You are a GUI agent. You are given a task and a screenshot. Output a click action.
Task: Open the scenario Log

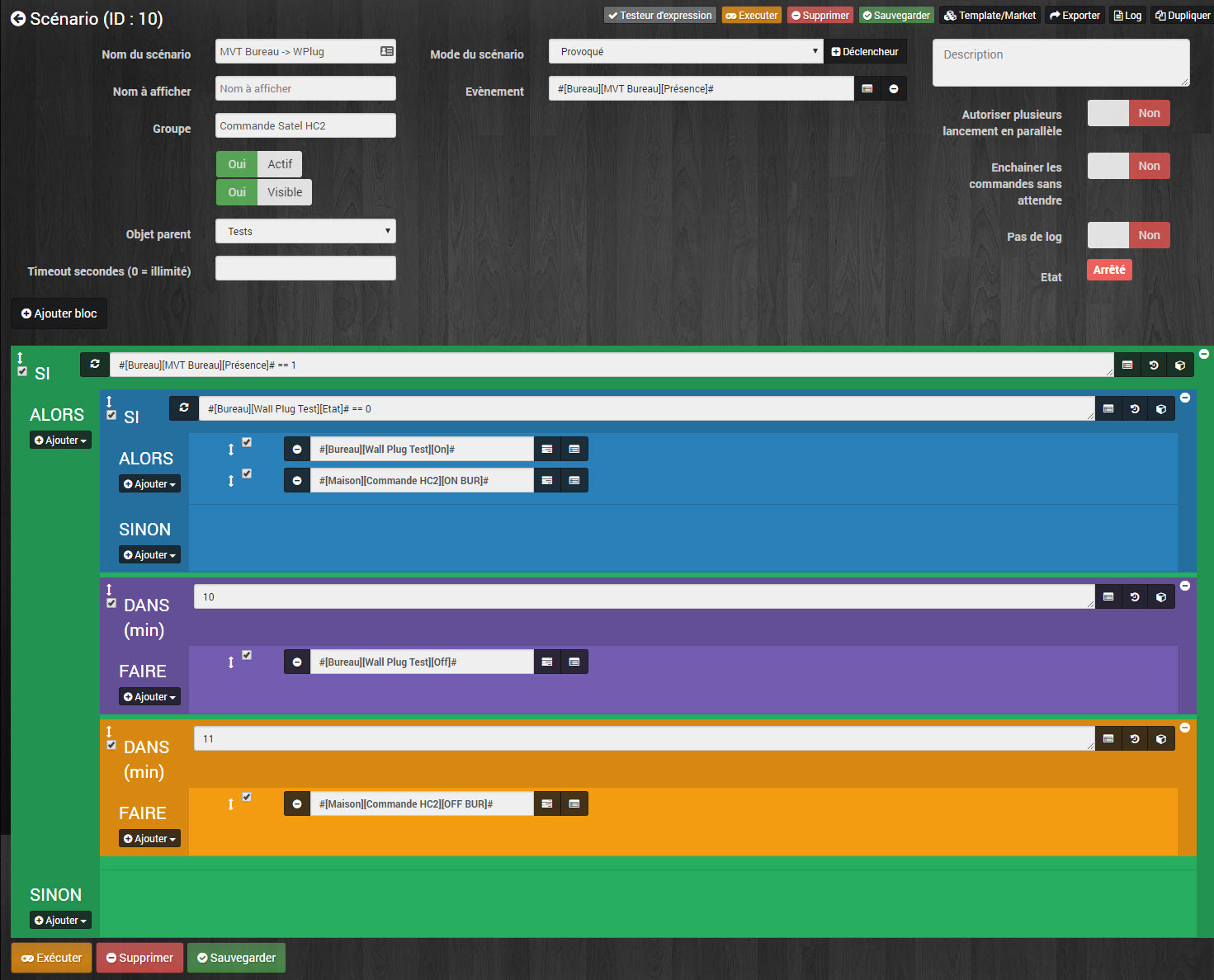[1127, 15]
